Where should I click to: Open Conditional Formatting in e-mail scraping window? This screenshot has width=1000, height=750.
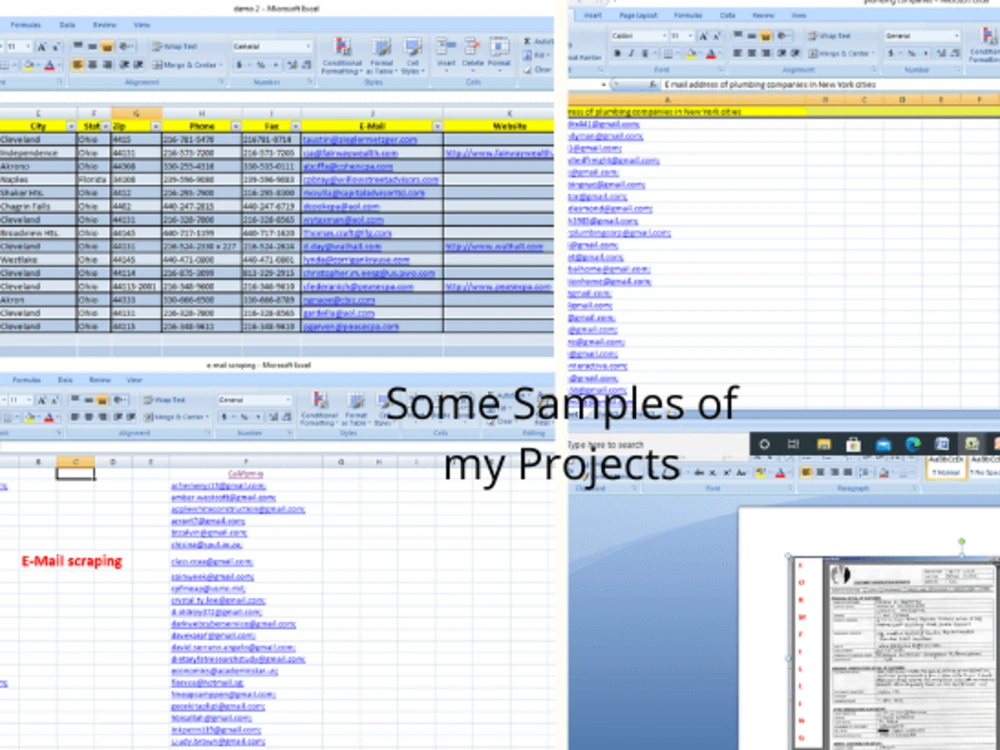coord(319,409)
